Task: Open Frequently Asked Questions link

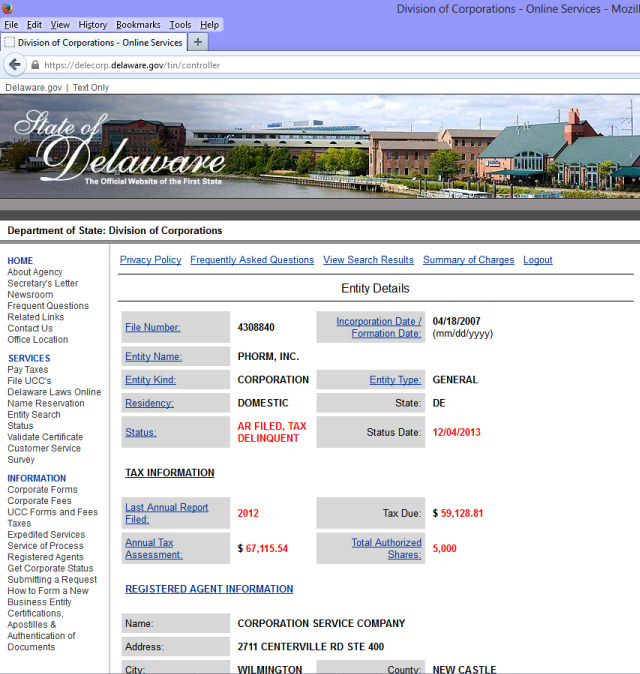Action: coord(252,260)
